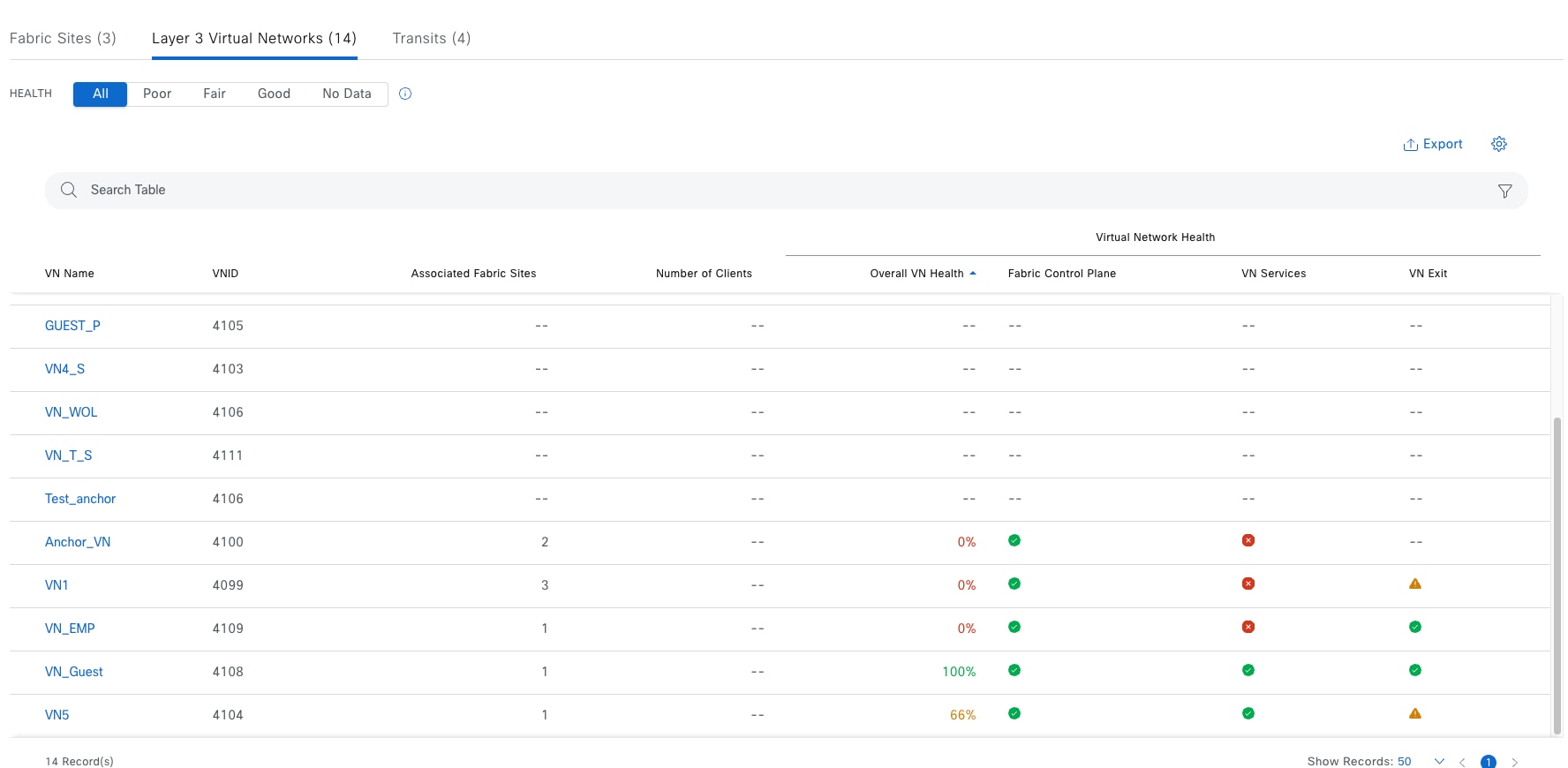Select the No Data health filter
Viewport: 1568px width, 768px height.
click(x=346, y=94)
